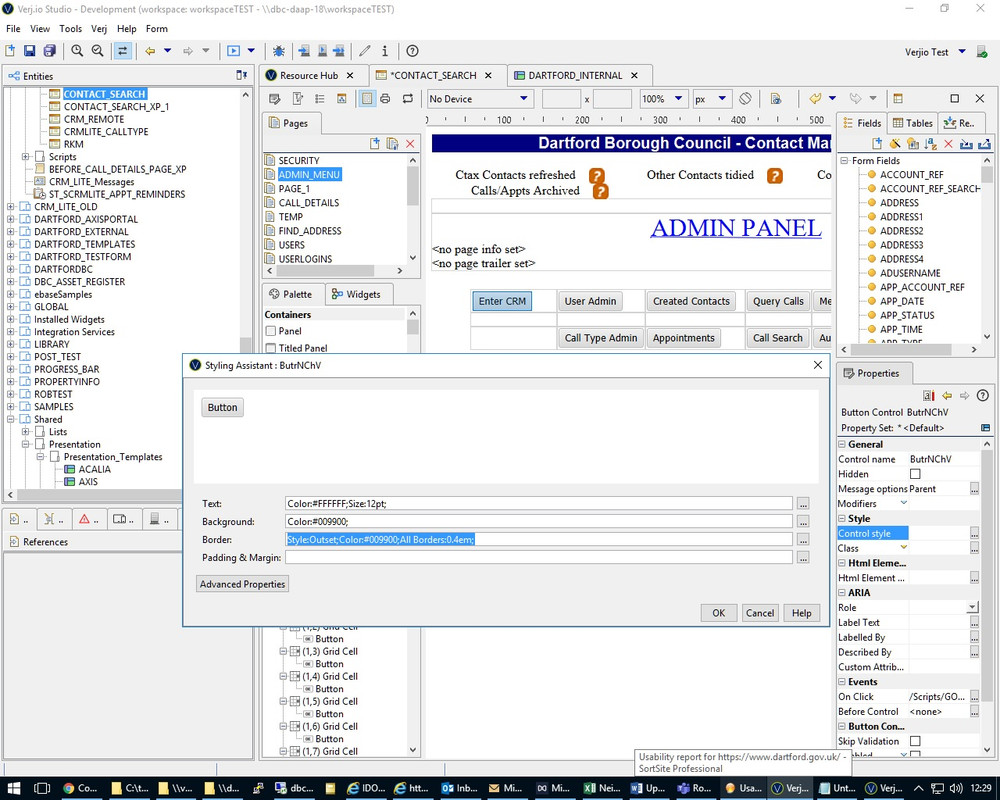Click the yellow Back navigation arrow
This screenshot has height=800, width=1000.
(x=150, y=51)
